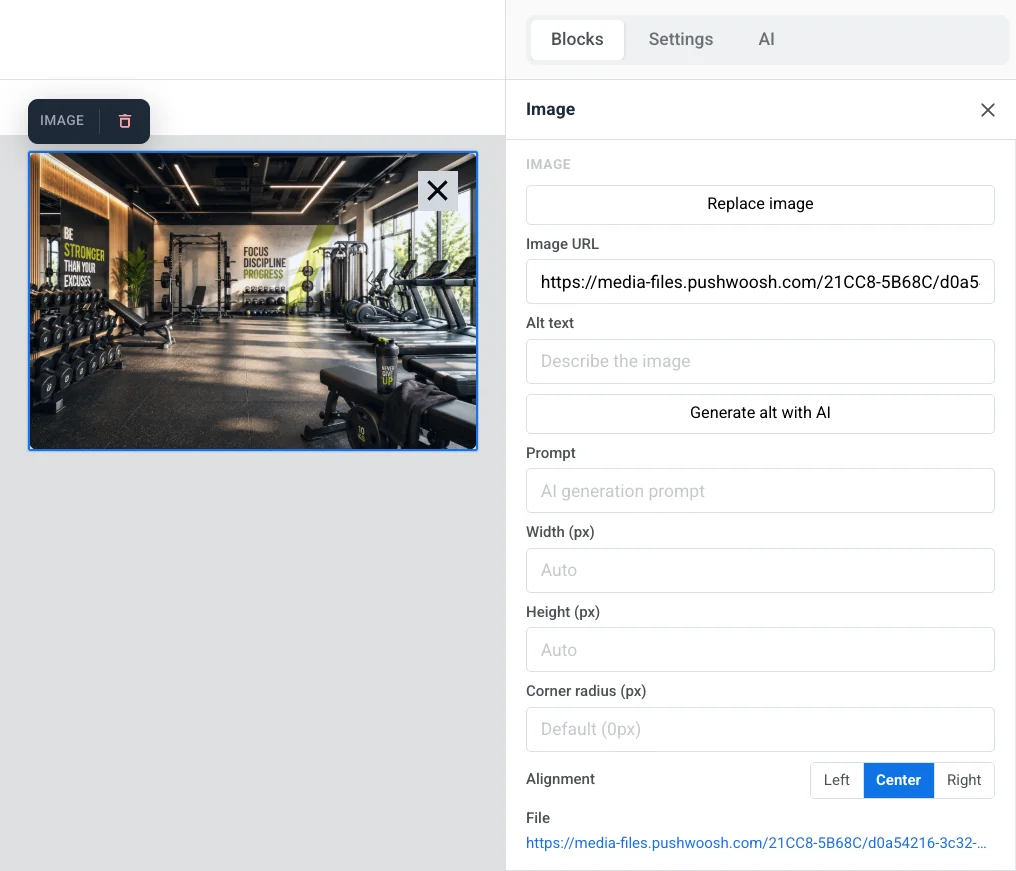Switch to the Blocks tab
The height and width of the screenshot is (871, 1016).
click(x=577, y=40)
